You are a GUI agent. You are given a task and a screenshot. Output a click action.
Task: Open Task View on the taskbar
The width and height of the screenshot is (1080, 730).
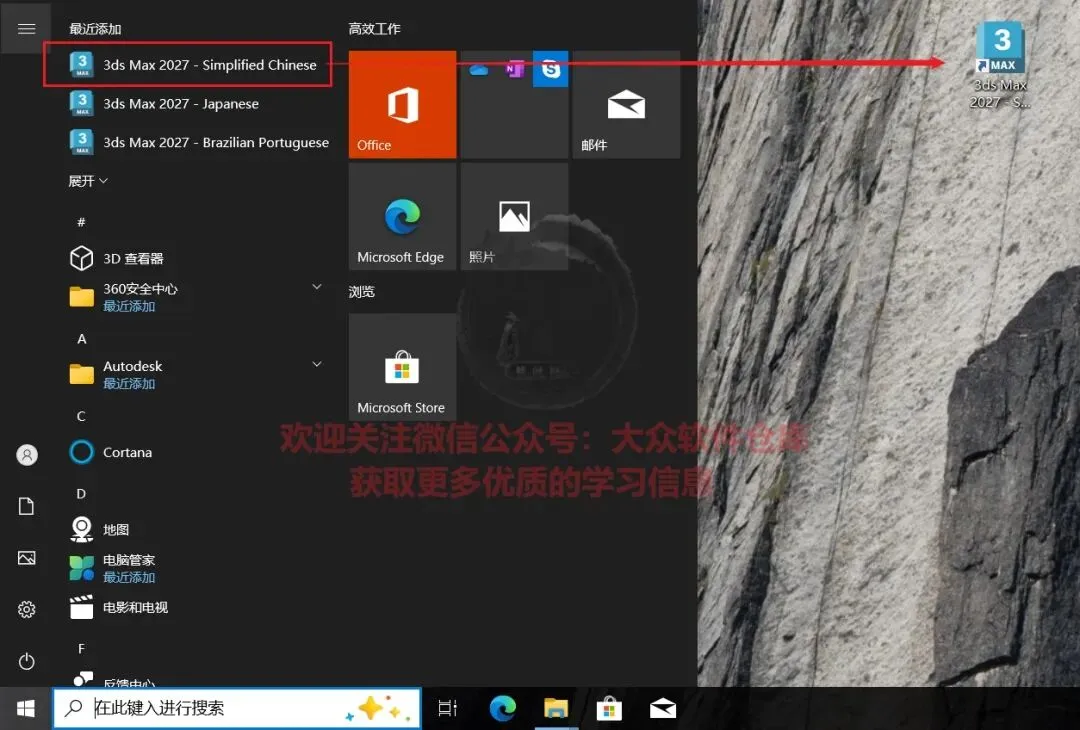pos(448,708)
